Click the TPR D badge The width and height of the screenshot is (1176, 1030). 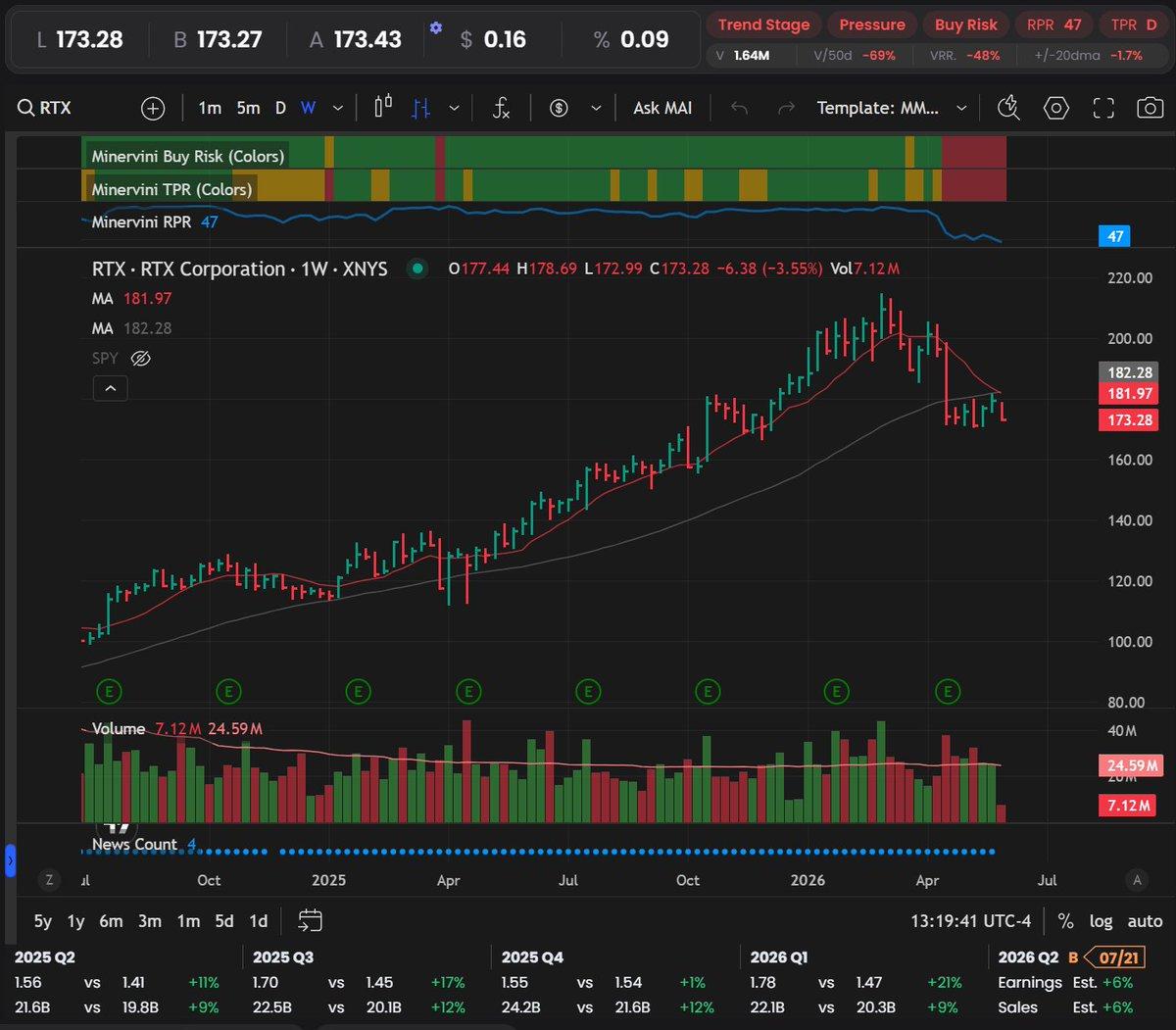coord(1134,25)
